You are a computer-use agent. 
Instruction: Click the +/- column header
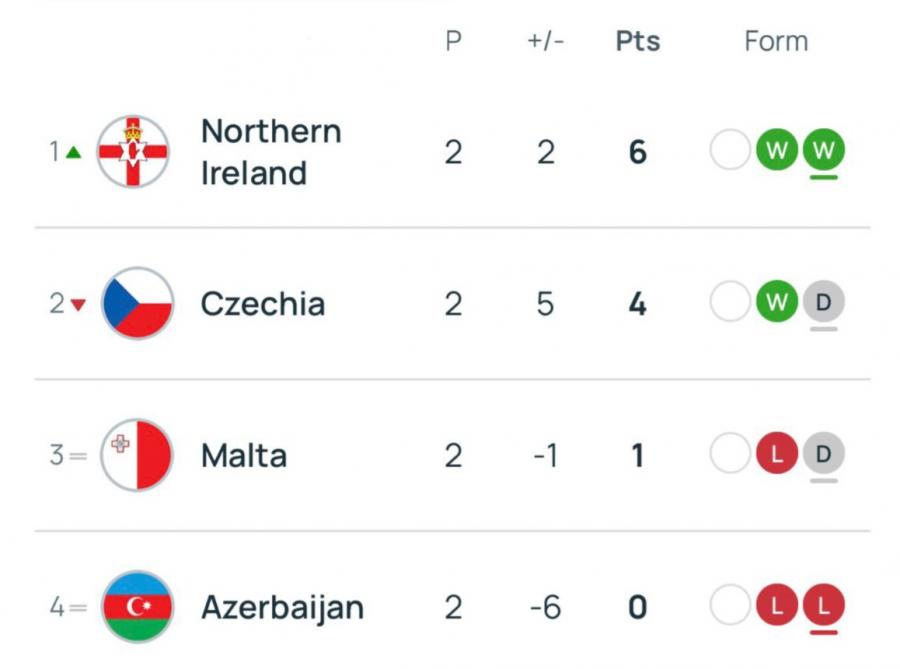point(545,42)
